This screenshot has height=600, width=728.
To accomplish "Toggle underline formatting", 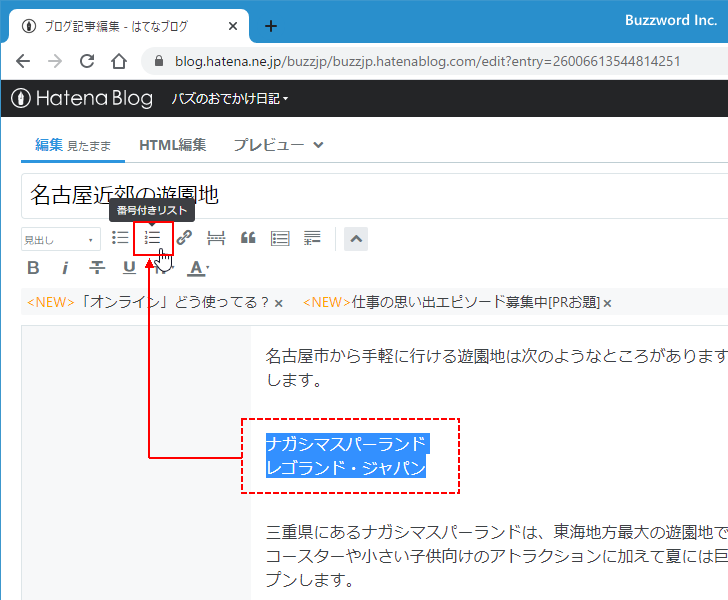I will point(129,268).
